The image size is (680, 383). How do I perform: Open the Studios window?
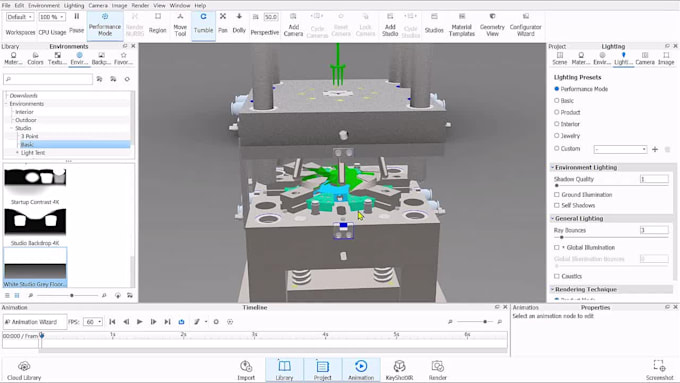pos(434,23)
